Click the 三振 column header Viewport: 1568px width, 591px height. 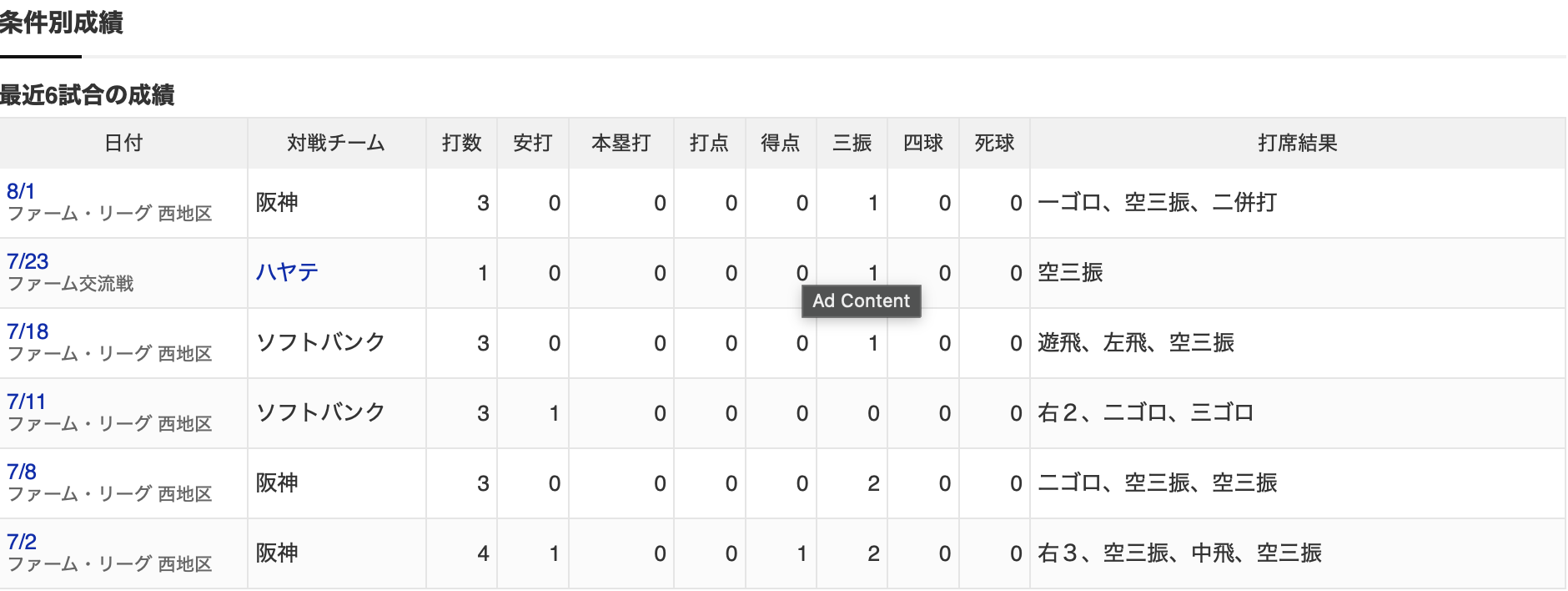point(852,143)
